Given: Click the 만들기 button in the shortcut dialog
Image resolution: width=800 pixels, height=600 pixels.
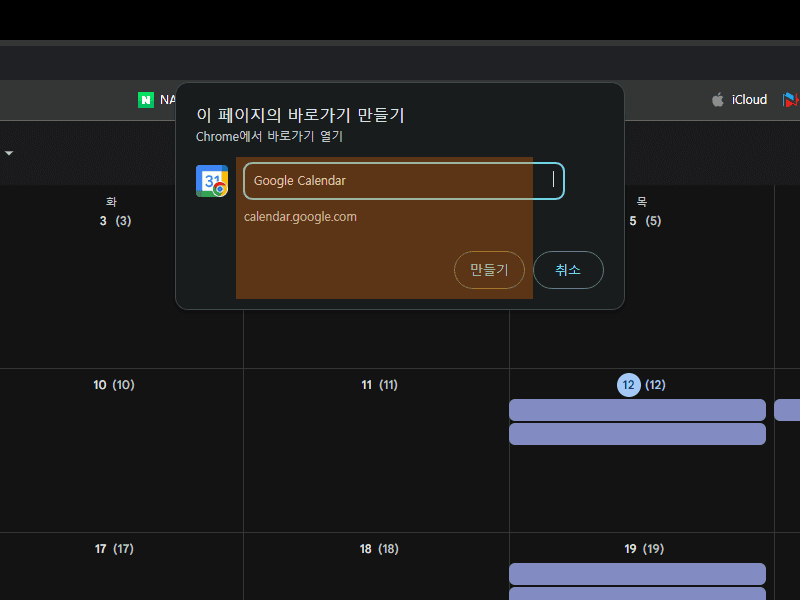Looking at the screenshot, I should point(489,270).
